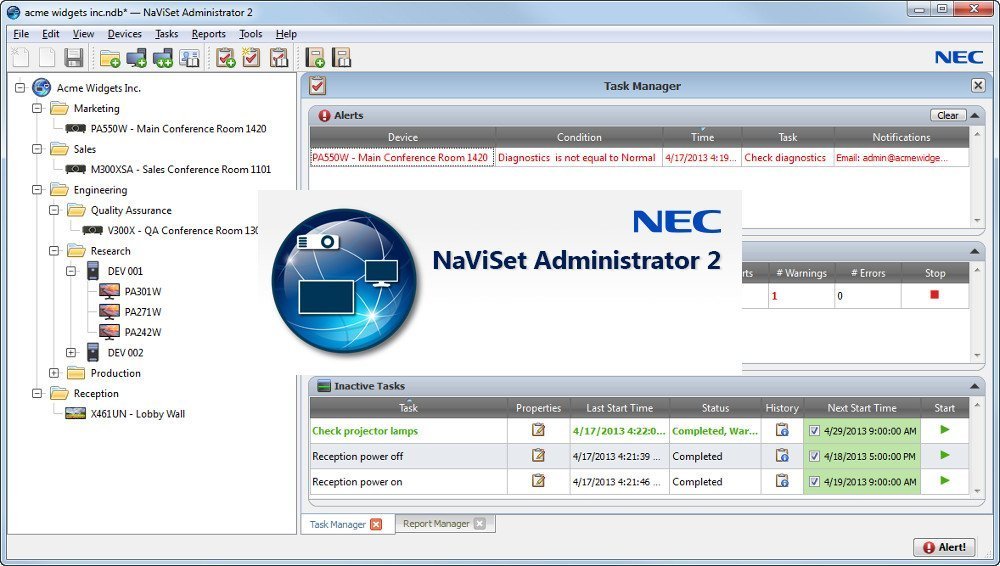Collapse the Sales folder
This screenshot has height=566, width=1000.
pos(37,149)
